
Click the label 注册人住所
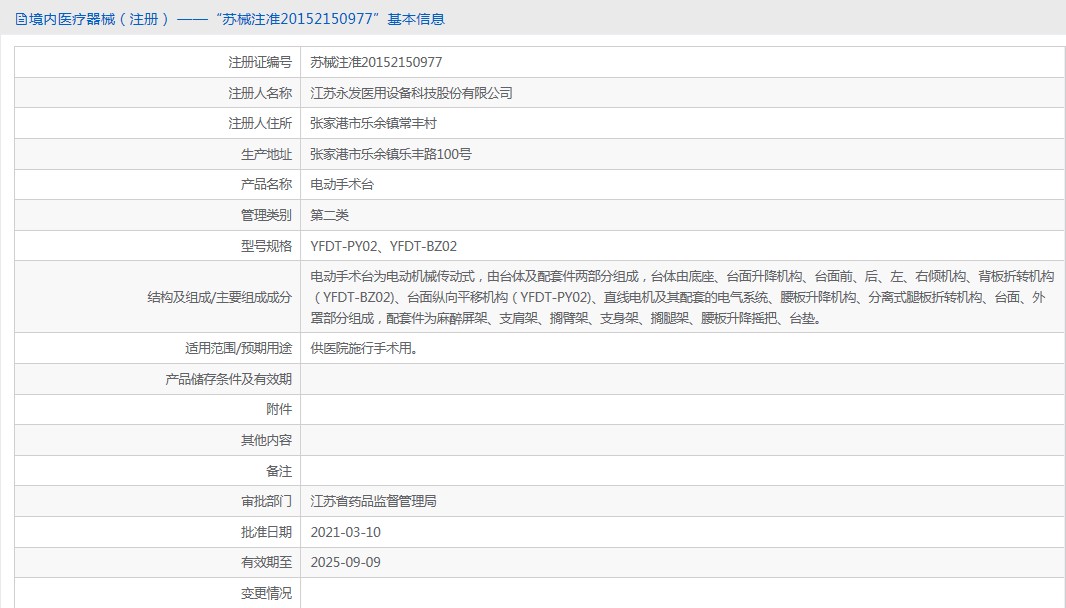pyautogui.click(x=260, y=124)
